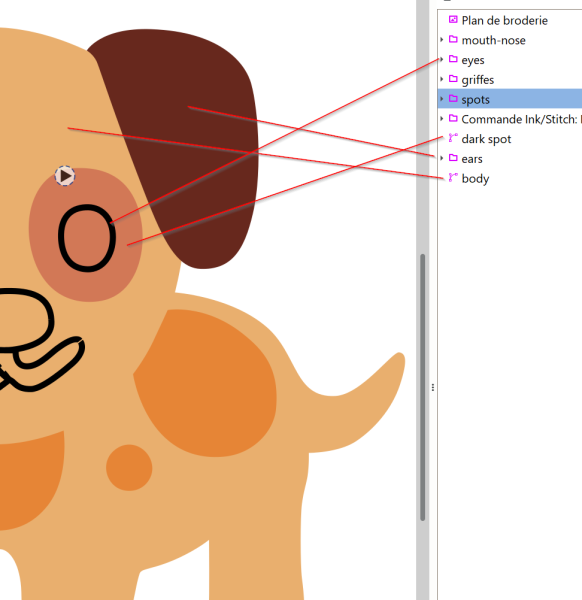
Task: Click the Plan de broderie layer icon
Action: coord(453,20)
